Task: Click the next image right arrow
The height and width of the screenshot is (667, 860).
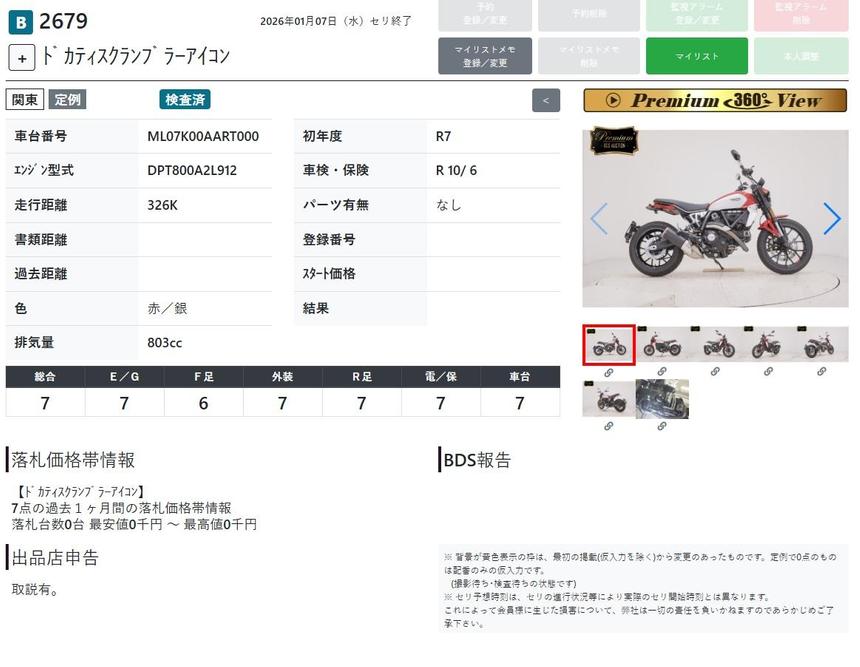Action: pyautogui.click(x=831, y=218)
